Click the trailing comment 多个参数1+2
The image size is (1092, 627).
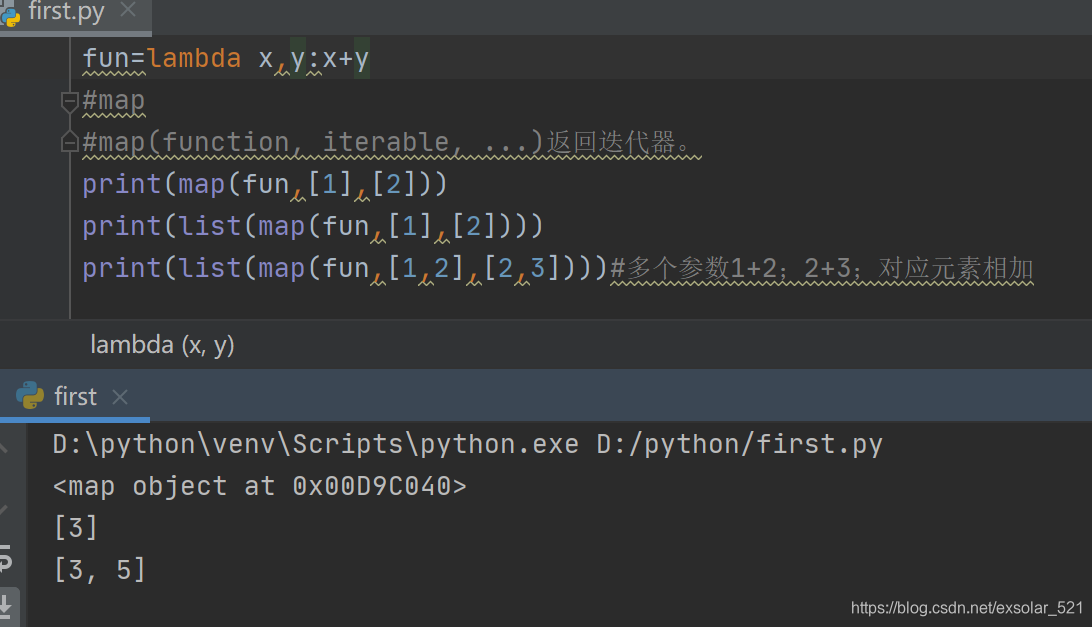[822, 268]
